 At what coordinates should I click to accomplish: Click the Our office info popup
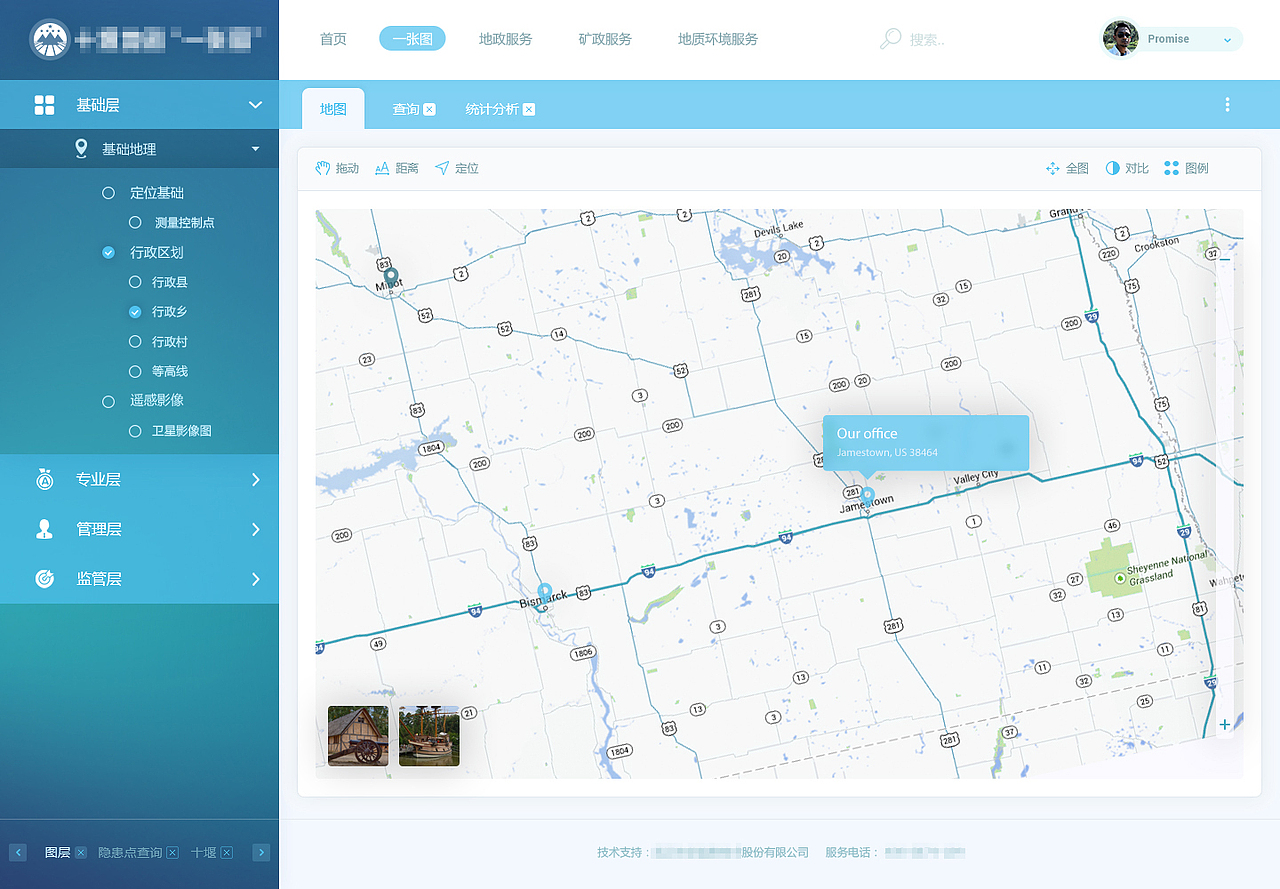click(x=926, y=443)
